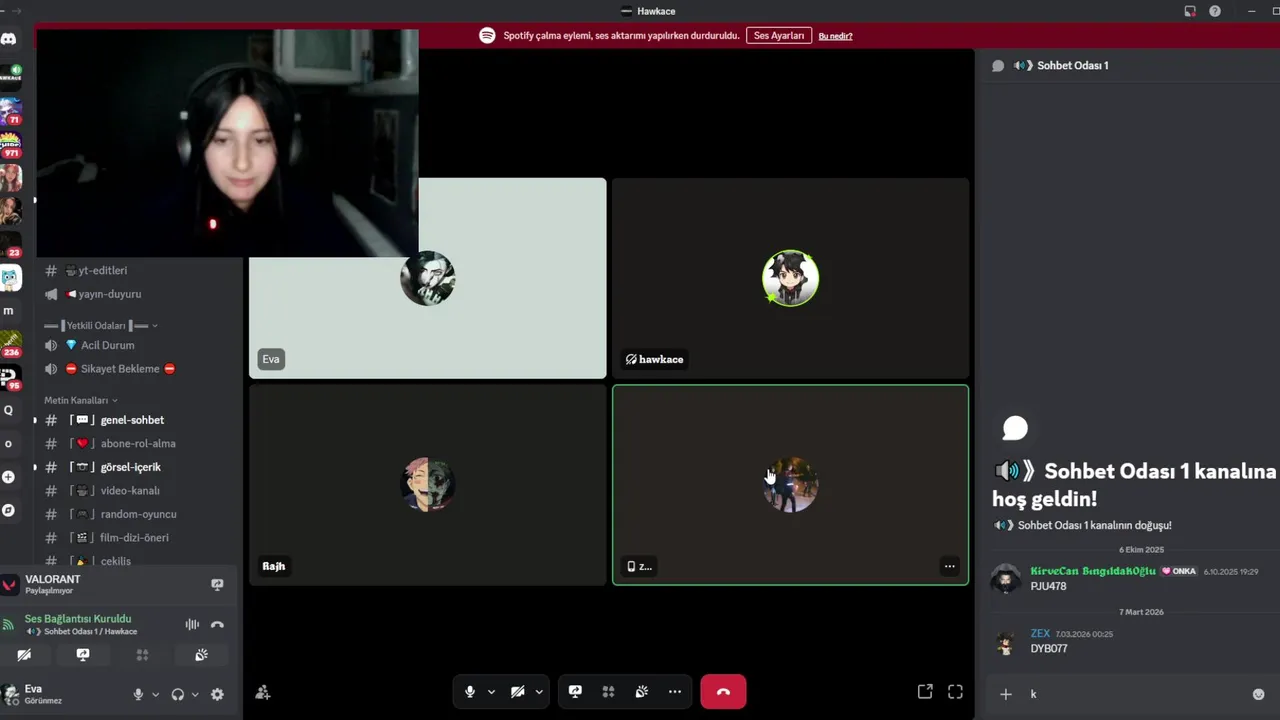Open the abone-rol-alma channel
1280x720 pixels.
pyautogui.click(x=138, y=443)
